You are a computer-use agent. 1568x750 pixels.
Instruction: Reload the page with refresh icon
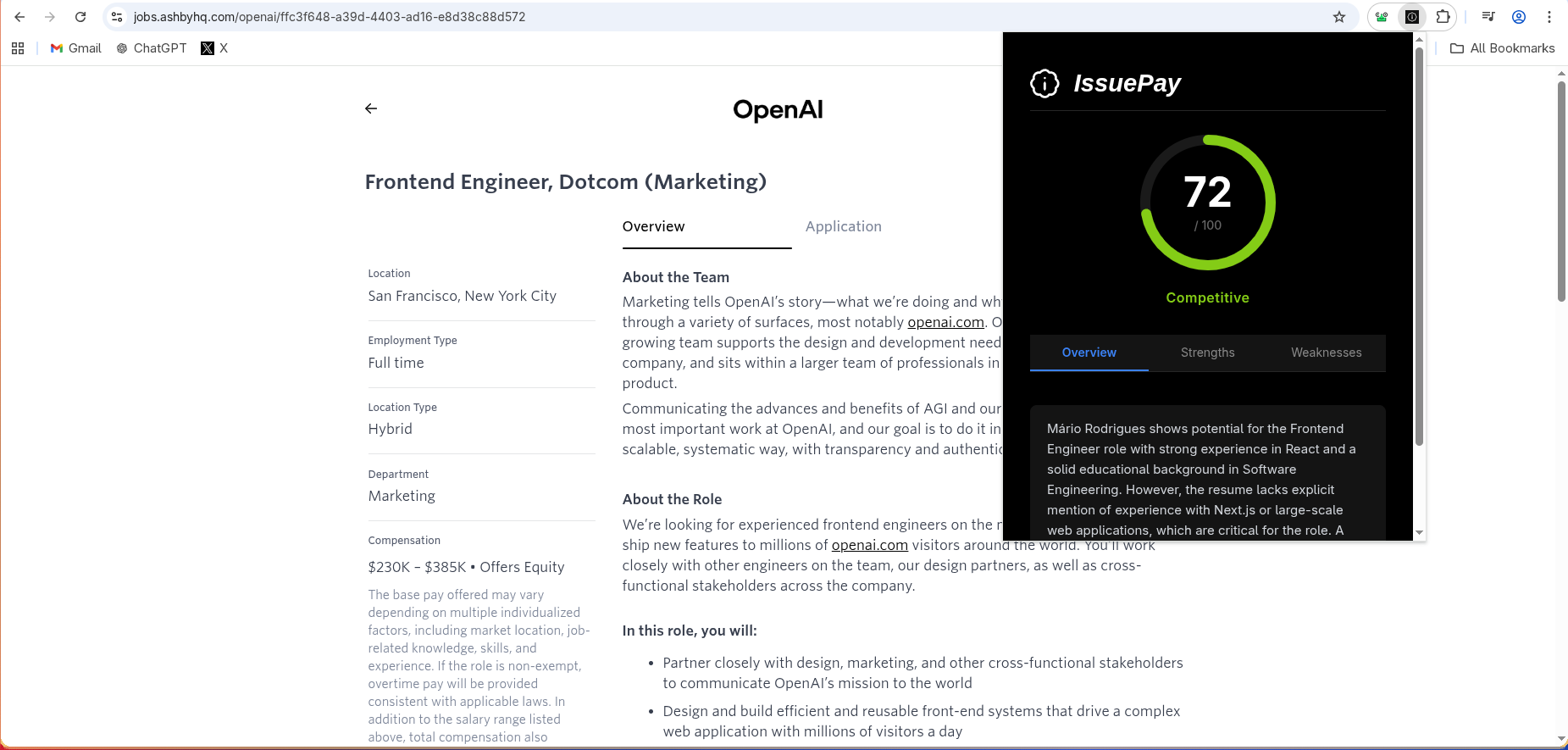point(80,17)
